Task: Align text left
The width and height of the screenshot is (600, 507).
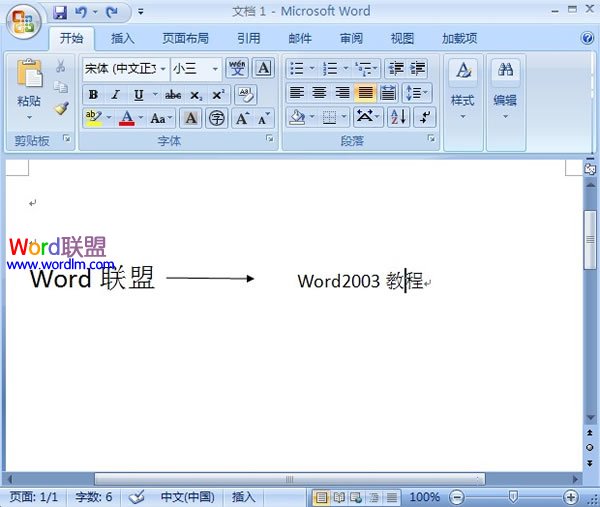Action: [x=297, y=93]
